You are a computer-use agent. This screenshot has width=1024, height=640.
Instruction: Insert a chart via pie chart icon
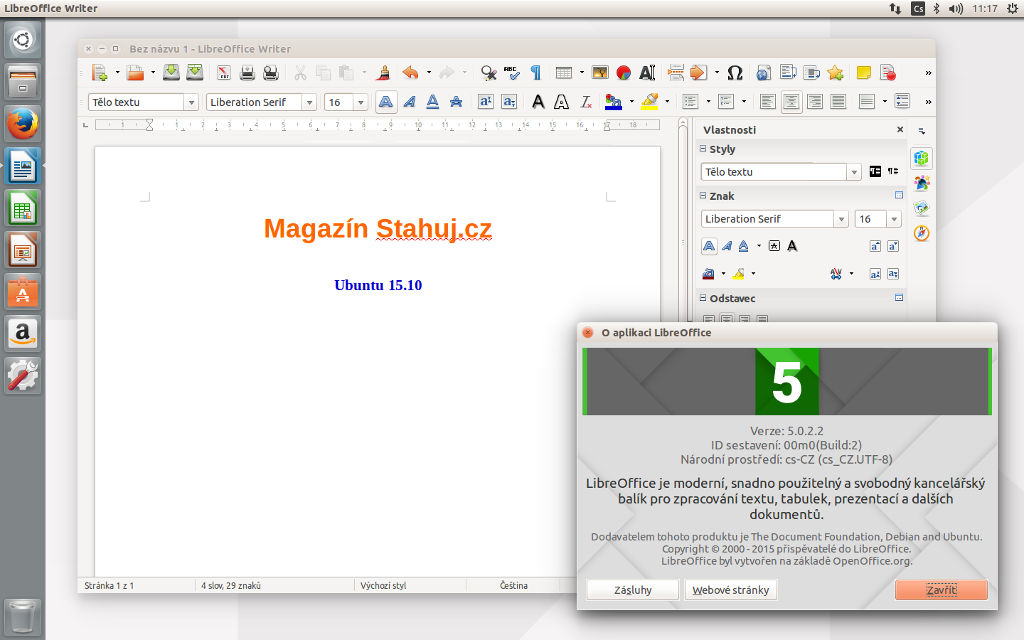624,72
